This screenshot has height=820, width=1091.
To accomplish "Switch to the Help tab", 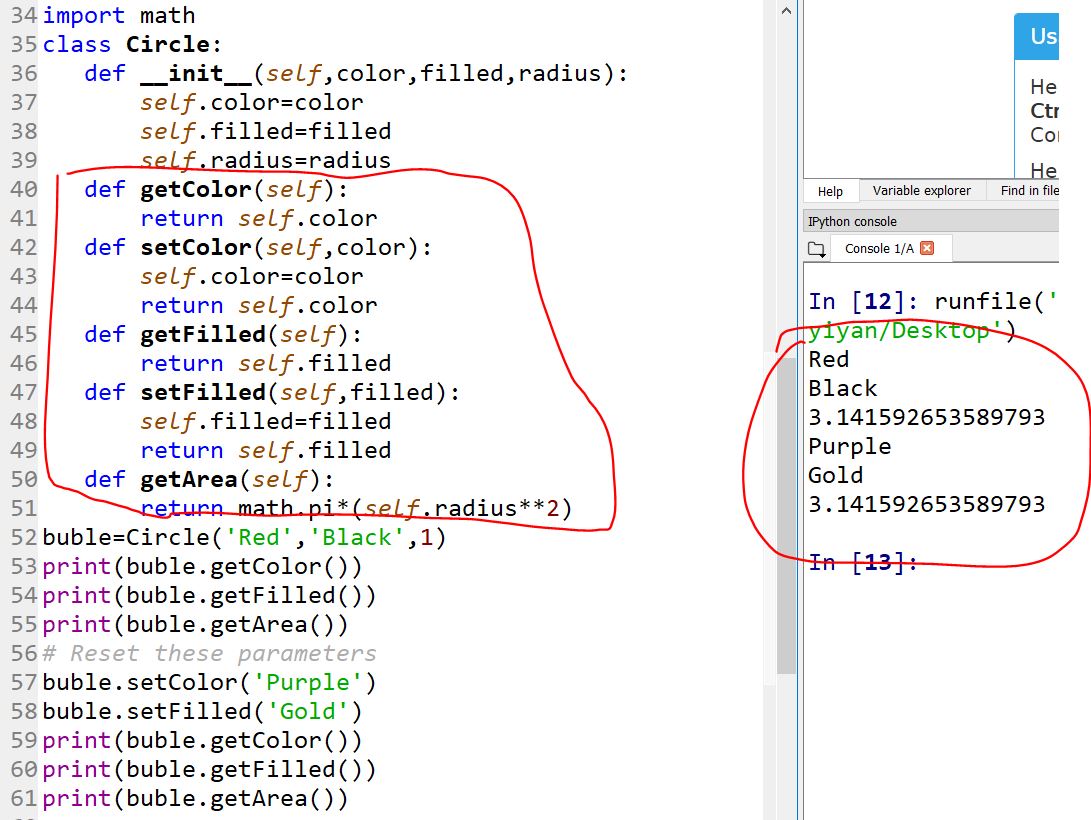I will coord(830,191).
